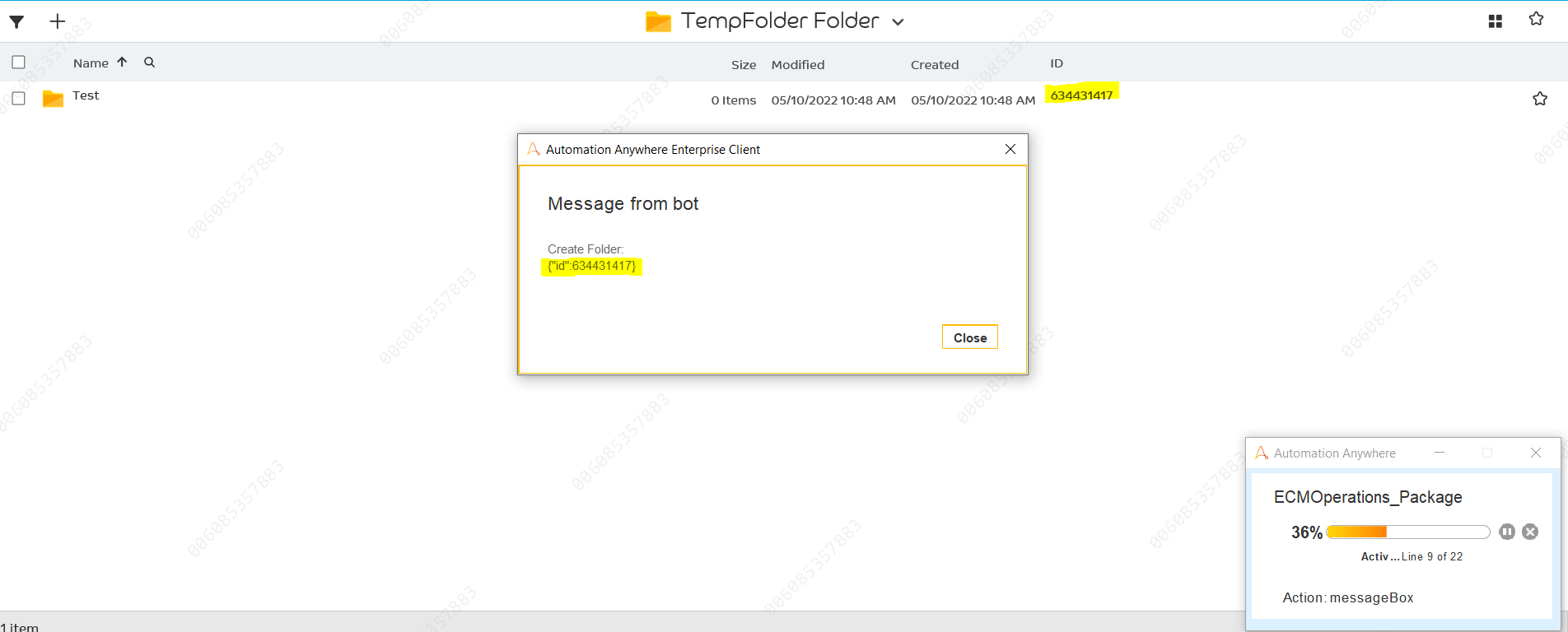Click the 'Message from bot' heading
This screenshot has height=632, width=1568.
[623, 204]
